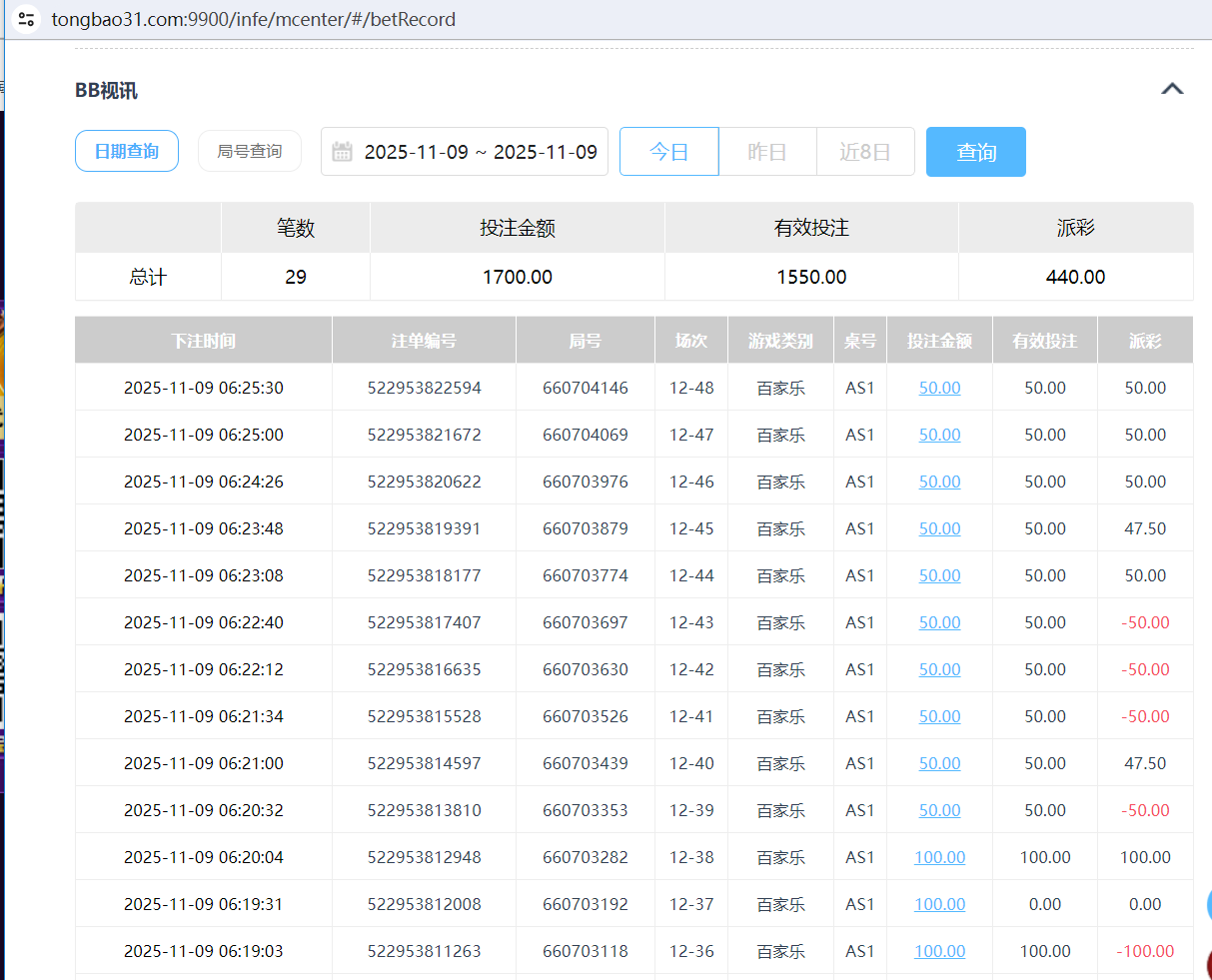Open the 100.00 bet link in row 12-38
This screenshot has width=1212, height=980.
click(939, 857)
